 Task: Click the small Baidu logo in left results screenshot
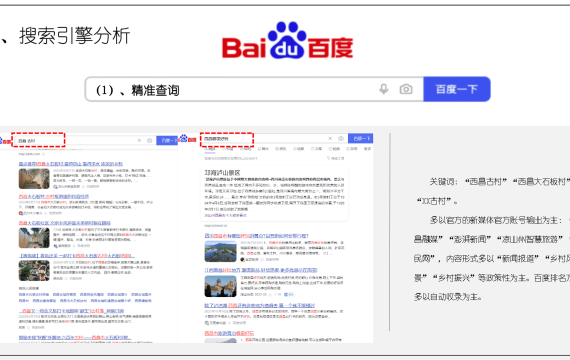5,140
